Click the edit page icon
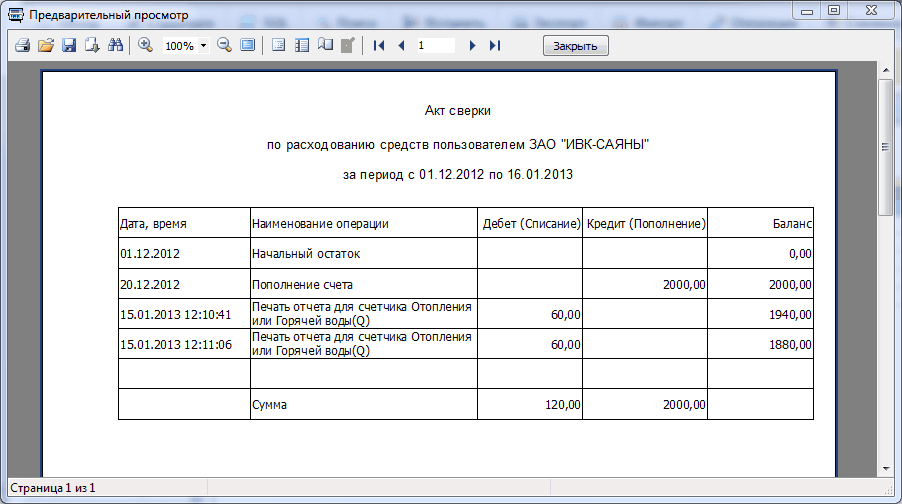902x504 pixels. (x=348, y=45)
